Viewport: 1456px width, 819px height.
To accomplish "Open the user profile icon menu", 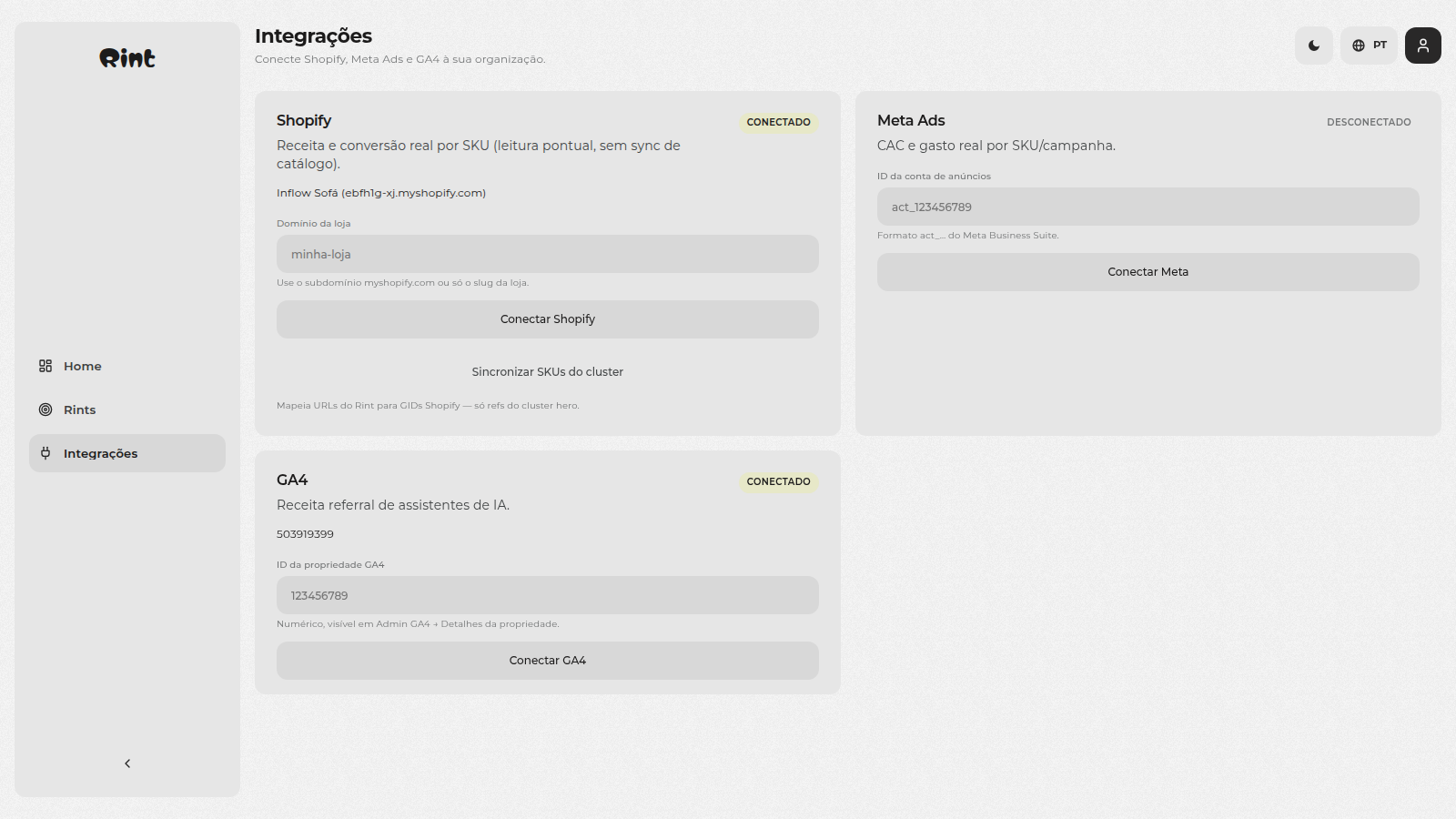I will click(1423, 45).
